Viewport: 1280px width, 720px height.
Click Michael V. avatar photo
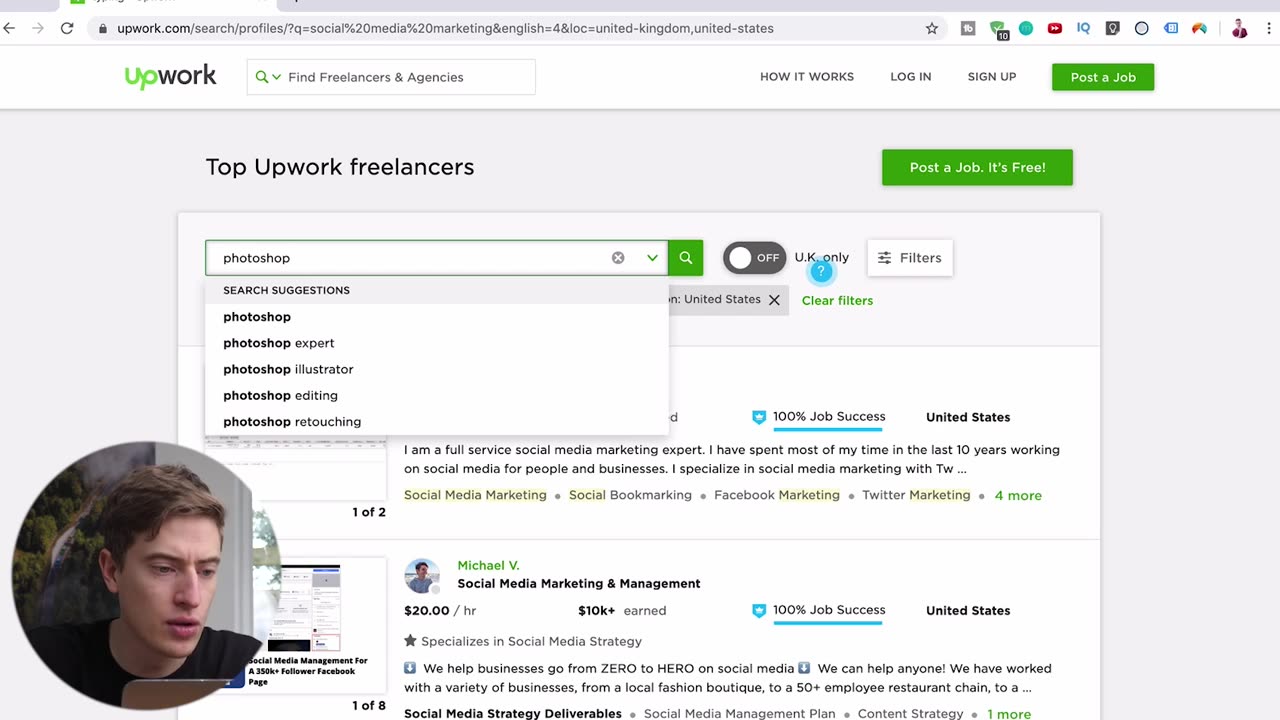coord(422,576)
